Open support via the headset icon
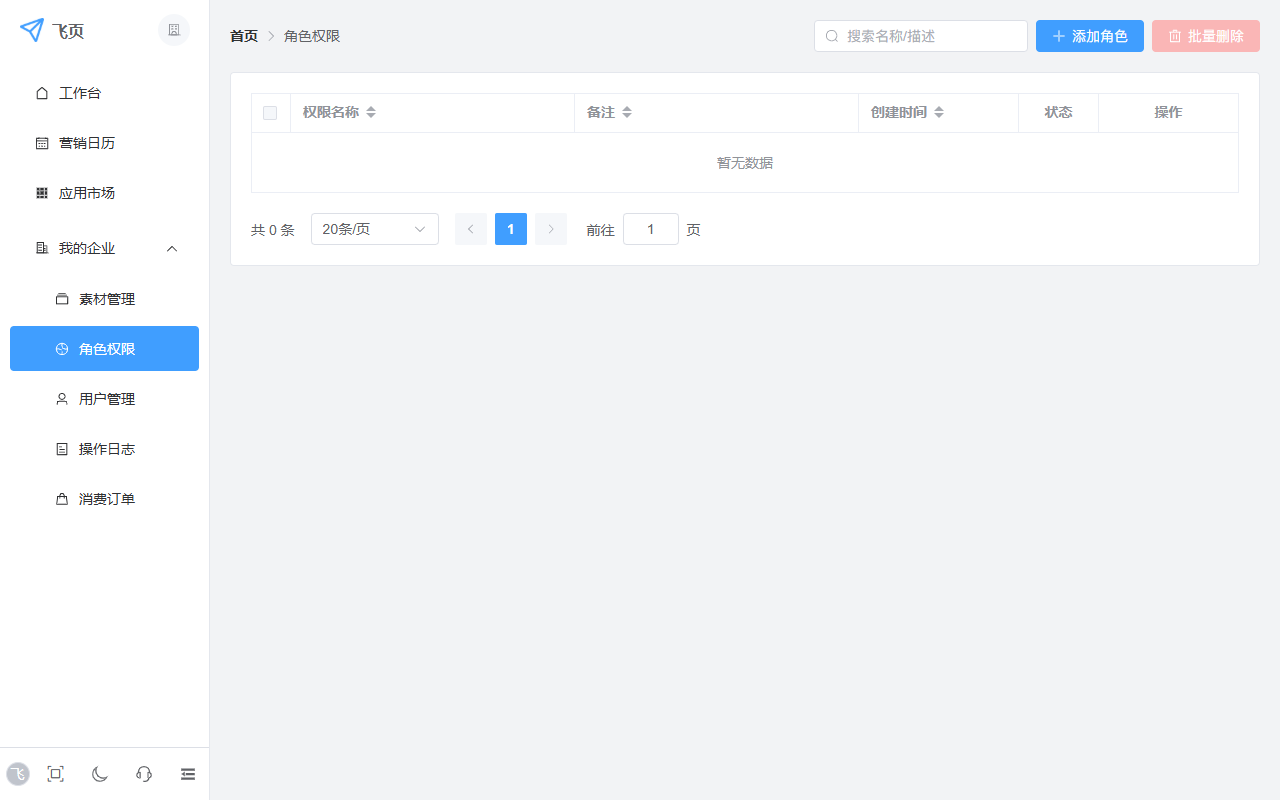 143,773
